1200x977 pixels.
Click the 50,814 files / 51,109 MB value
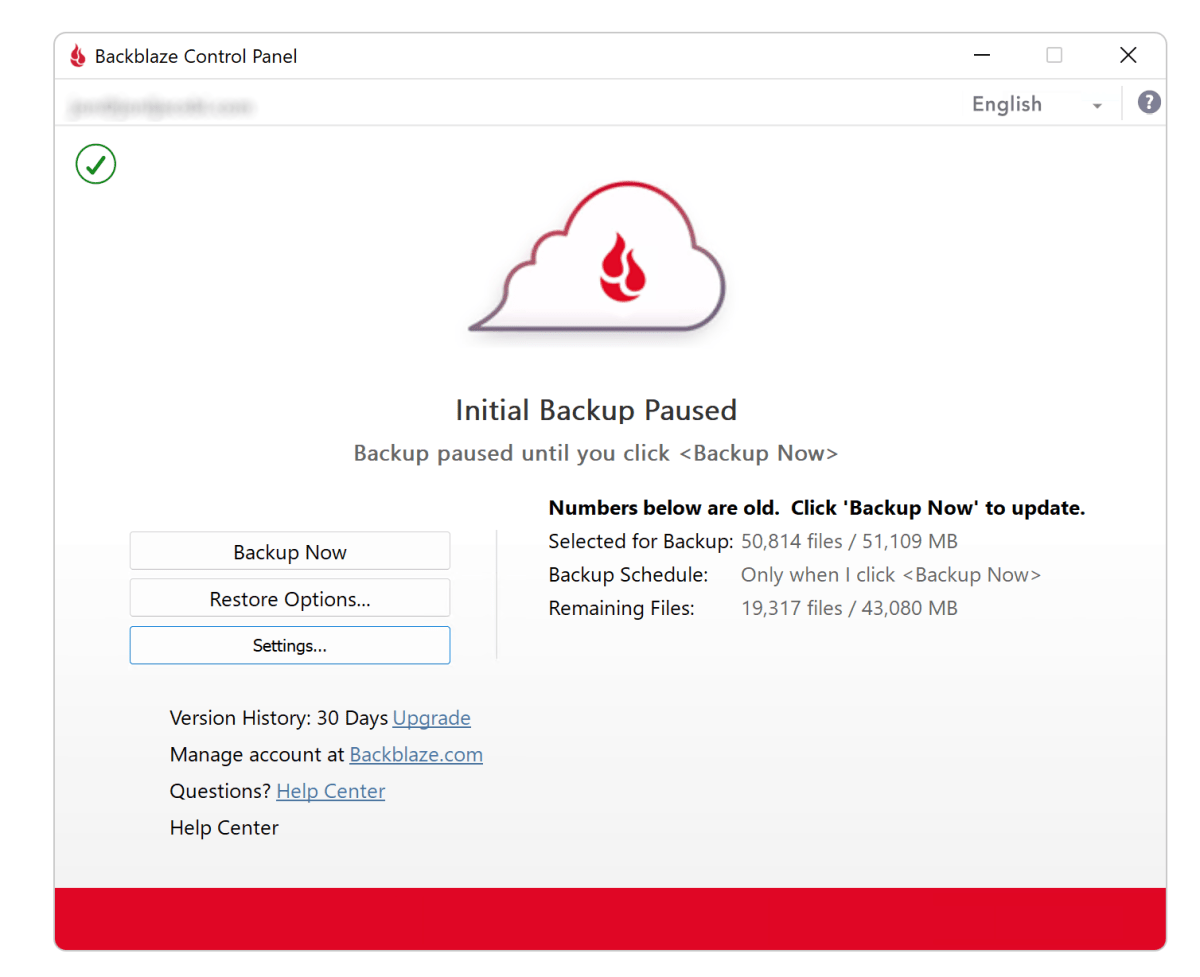point(849,542)
